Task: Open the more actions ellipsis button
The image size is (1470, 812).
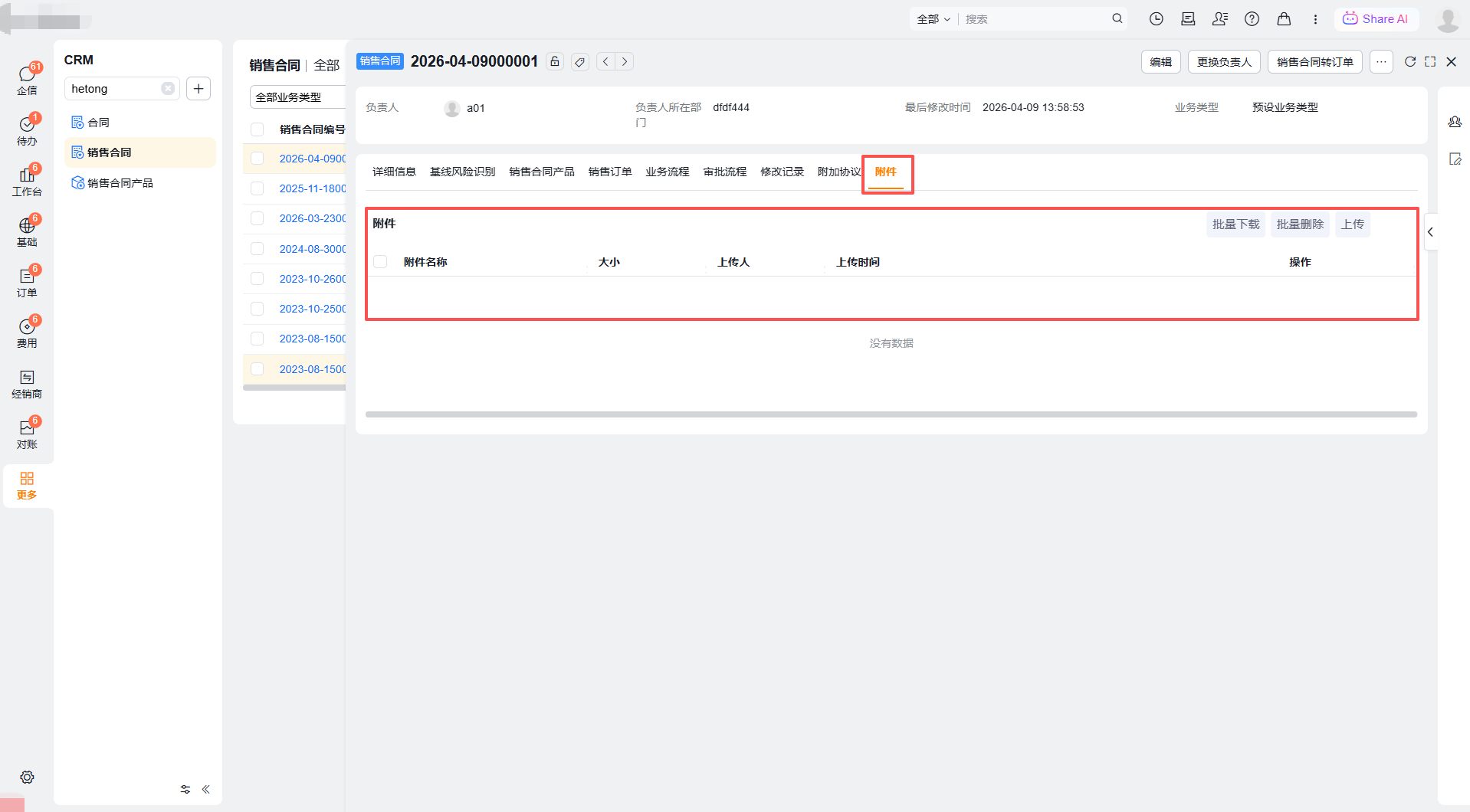Action: 1381,62
